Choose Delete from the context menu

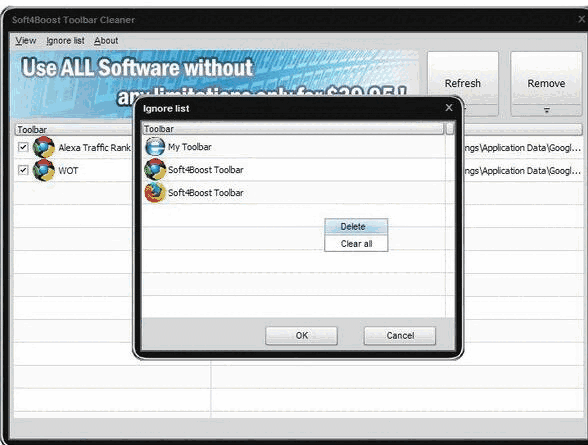pos(356,226)
